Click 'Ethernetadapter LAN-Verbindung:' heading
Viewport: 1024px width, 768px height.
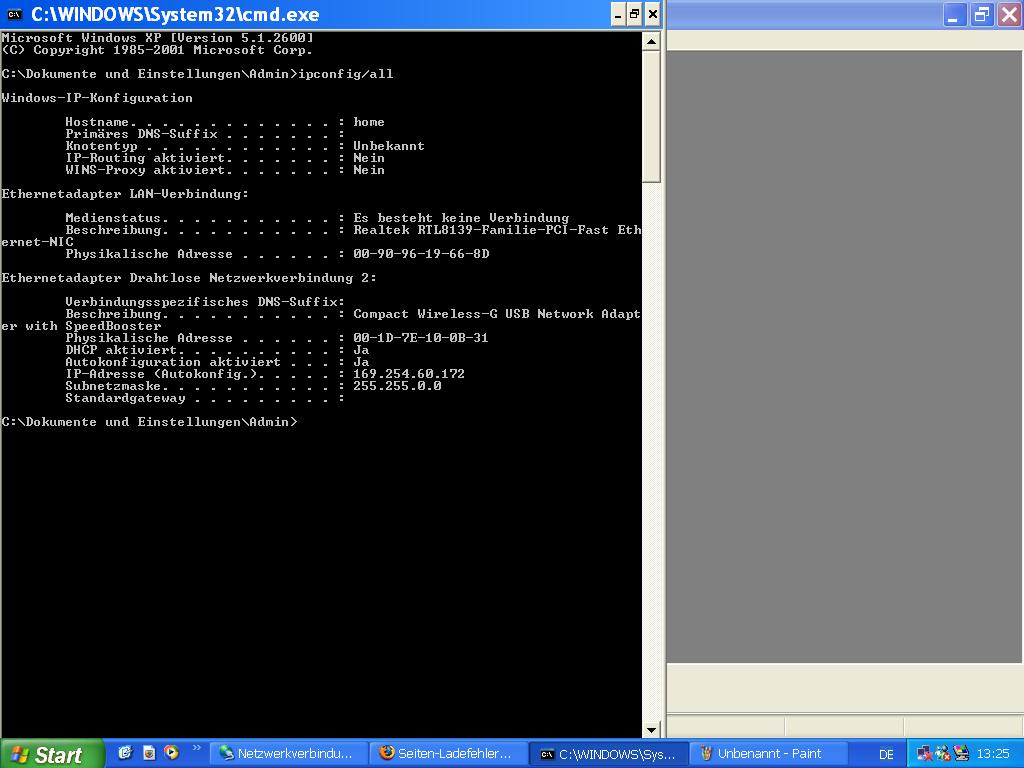(125, 194)
